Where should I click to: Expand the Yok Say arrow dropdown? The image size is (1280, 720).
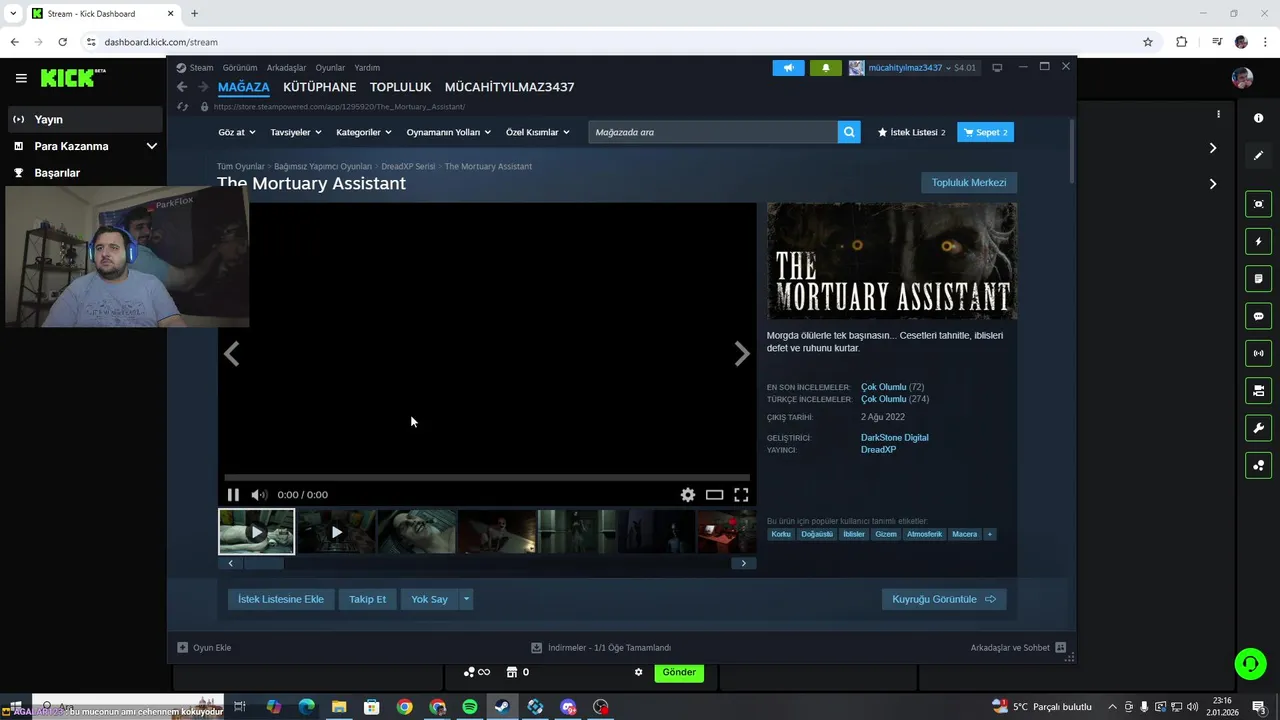click(x=465, y=599)
